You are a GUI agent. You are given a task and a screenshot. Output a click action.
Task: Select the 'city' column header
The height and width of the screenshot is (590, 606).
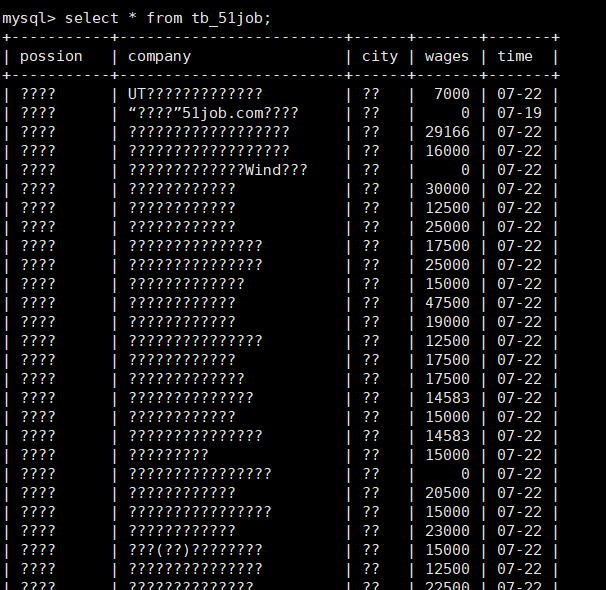380,56
